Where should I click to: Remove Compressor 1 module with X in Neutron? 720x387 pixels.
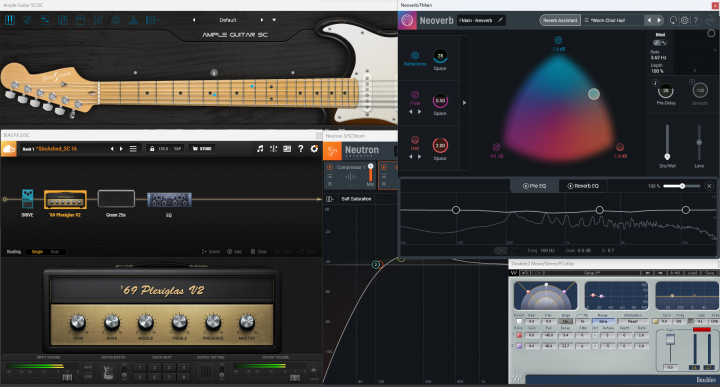click(330, 184)
